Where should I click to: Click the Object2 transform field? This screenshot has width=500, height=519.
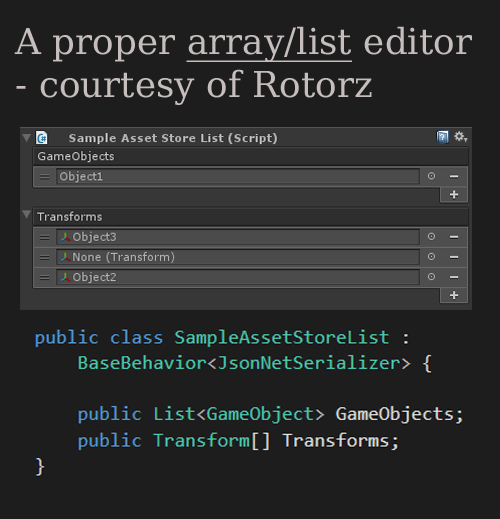tap(238, 277)
